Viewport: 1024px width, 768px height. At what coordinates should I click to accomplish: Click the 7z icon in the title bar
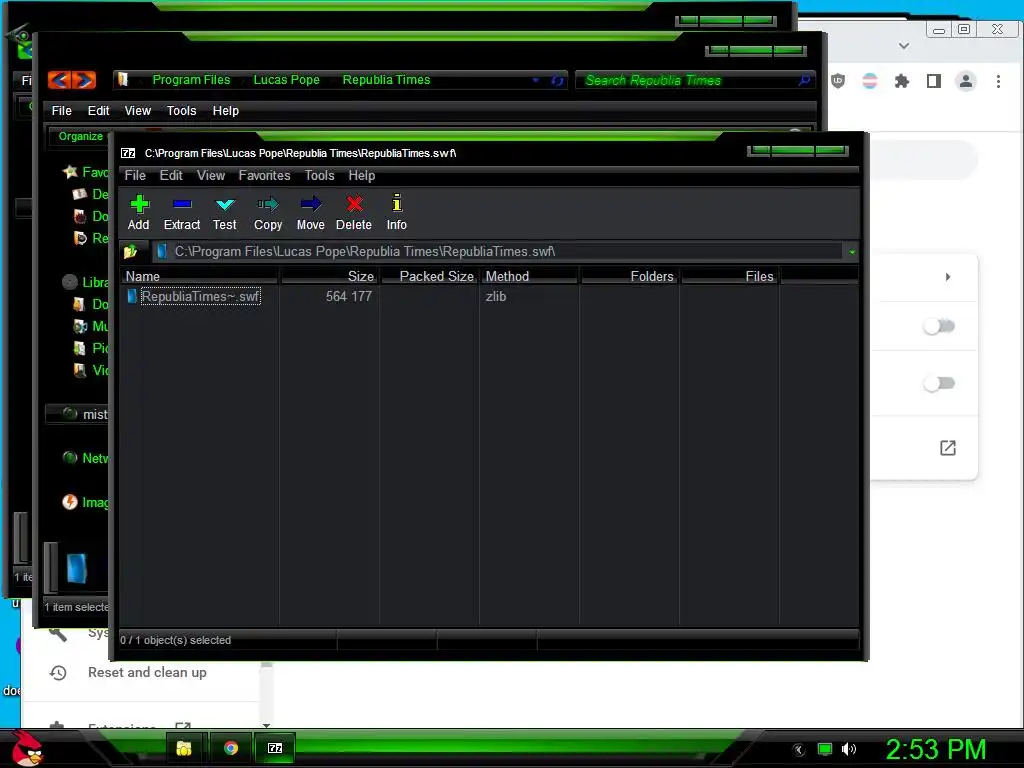tap(128, 153)
